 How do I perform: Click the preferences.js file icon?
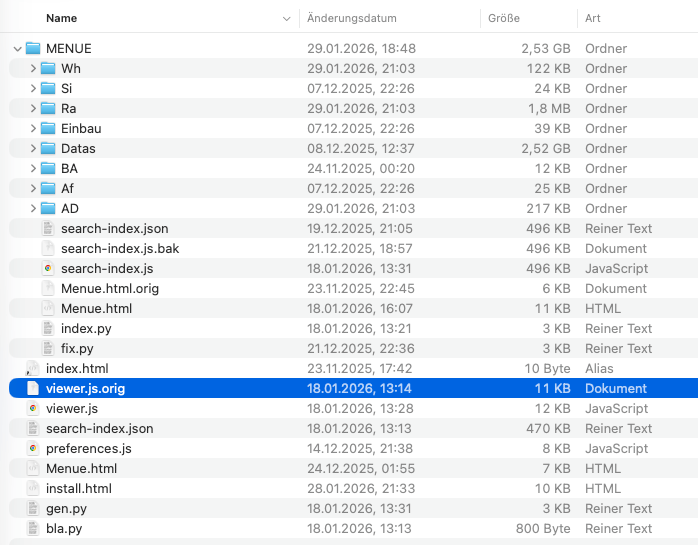coord(33,448)
